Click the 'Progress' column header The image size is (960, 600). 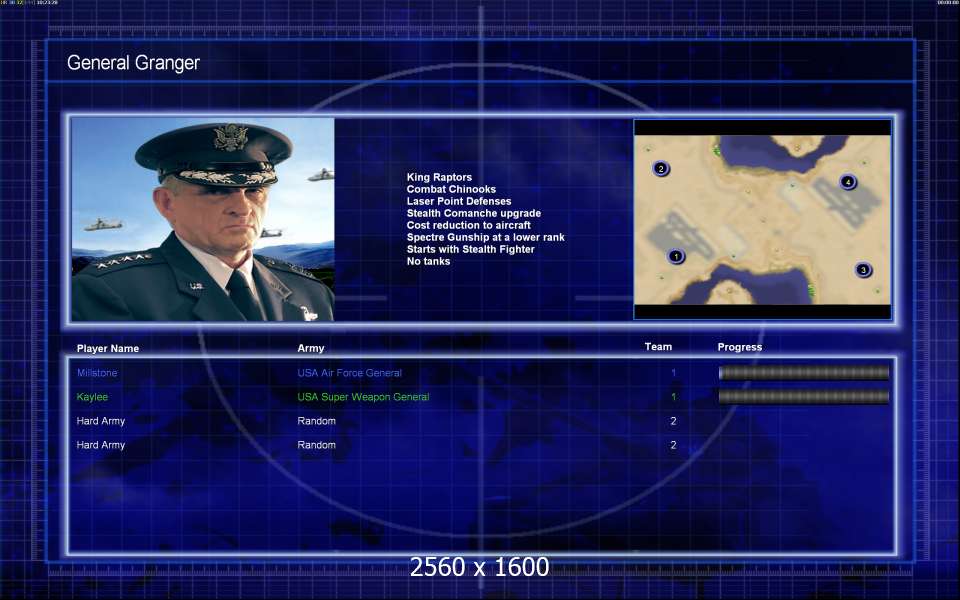[740, 347]
